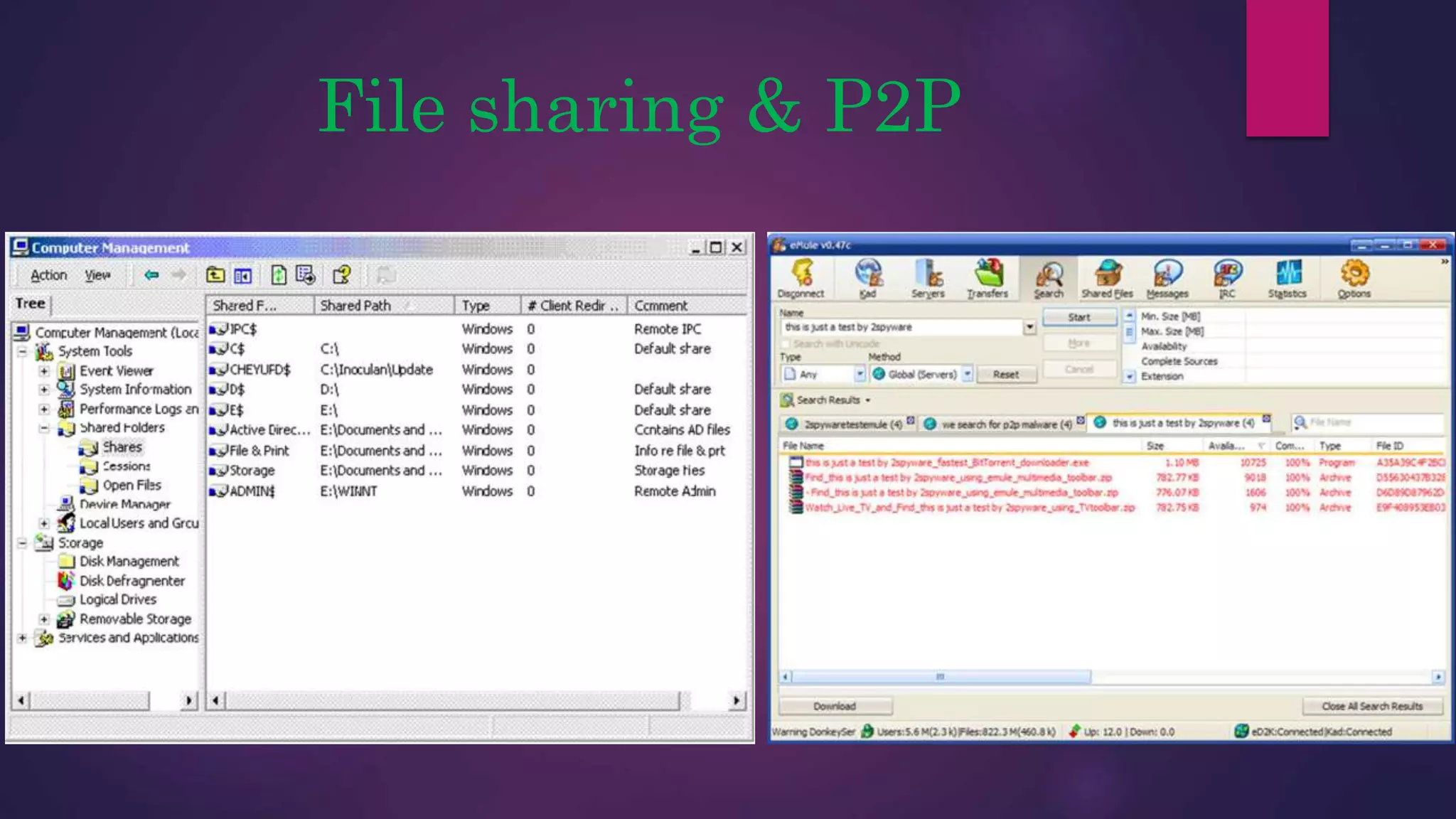Click the Refresh toolbar icon
The width and height of the screenshot is (1456, 819).
[x=279, y=275]
